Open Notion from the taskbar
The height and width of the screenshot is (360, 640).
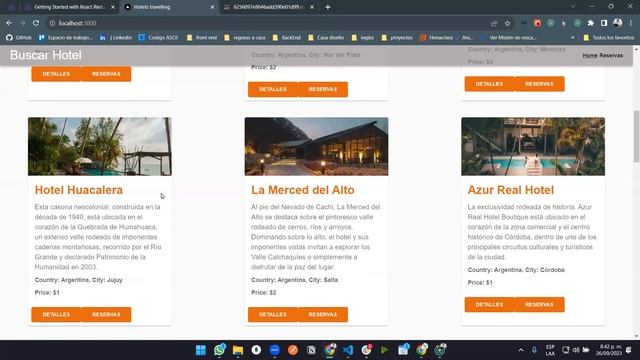(x=311, y=350)
